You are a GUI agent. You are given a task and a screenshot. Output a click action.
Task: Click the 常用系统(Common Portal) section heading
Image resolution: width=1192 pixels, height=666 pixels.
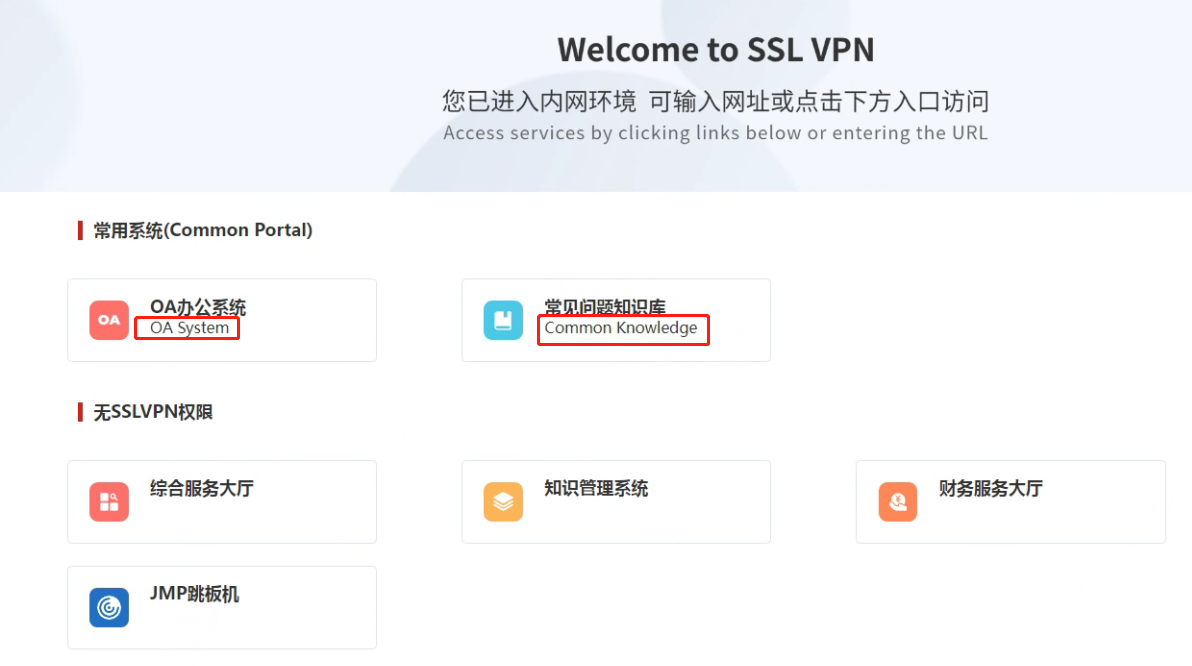pos(203,230)
